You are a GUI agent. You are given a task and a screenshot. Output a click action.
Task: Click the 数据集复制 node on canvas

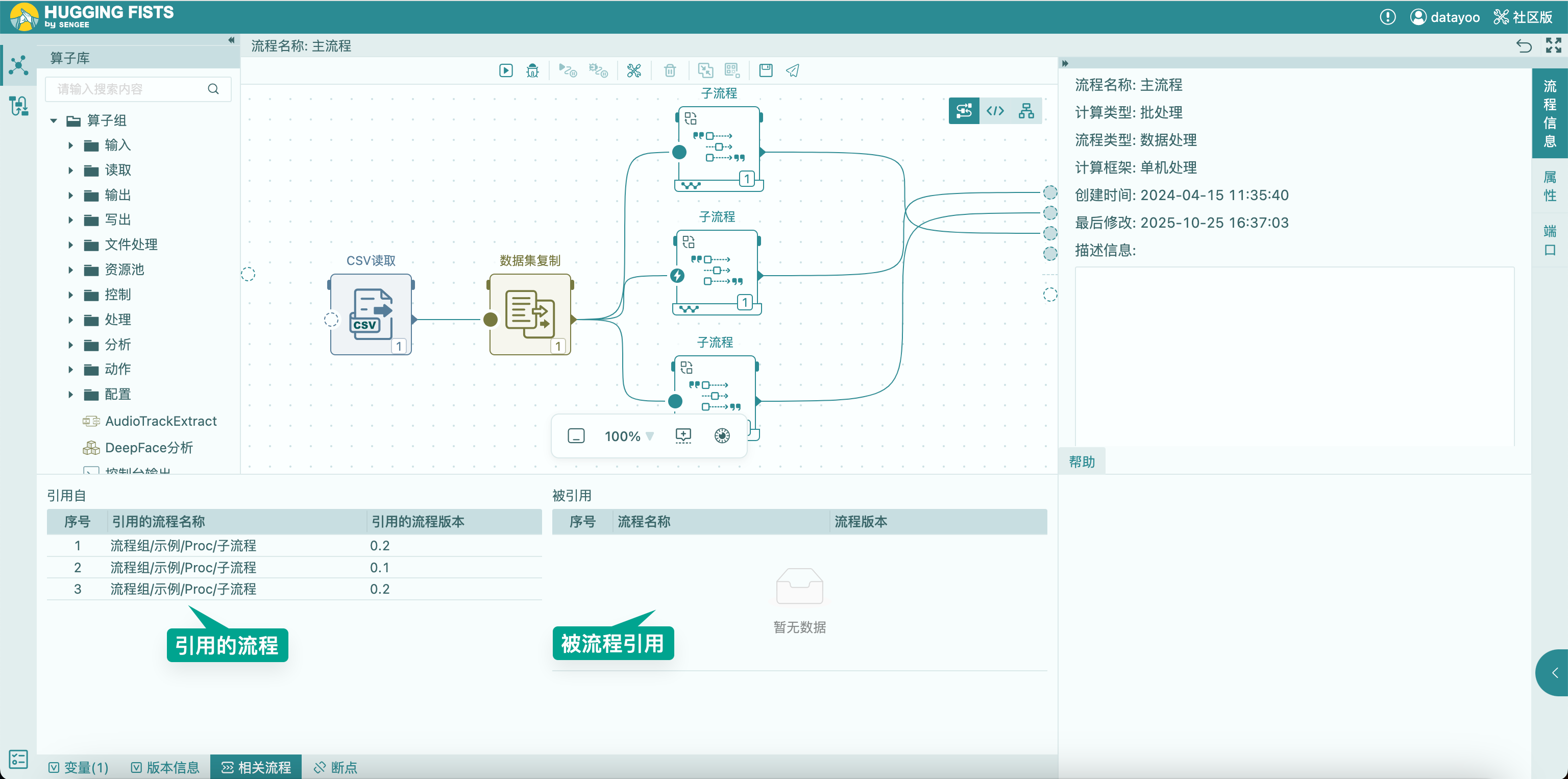(x=530, y=314)
